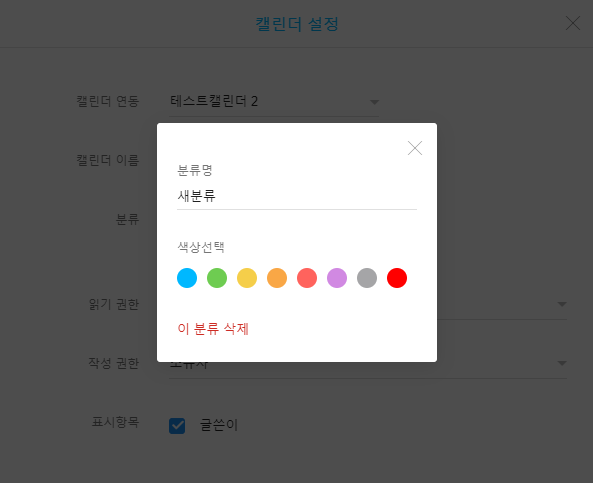Click the 색상선택 label
This screenshot has width=593, height=483.
pos(201,247)
